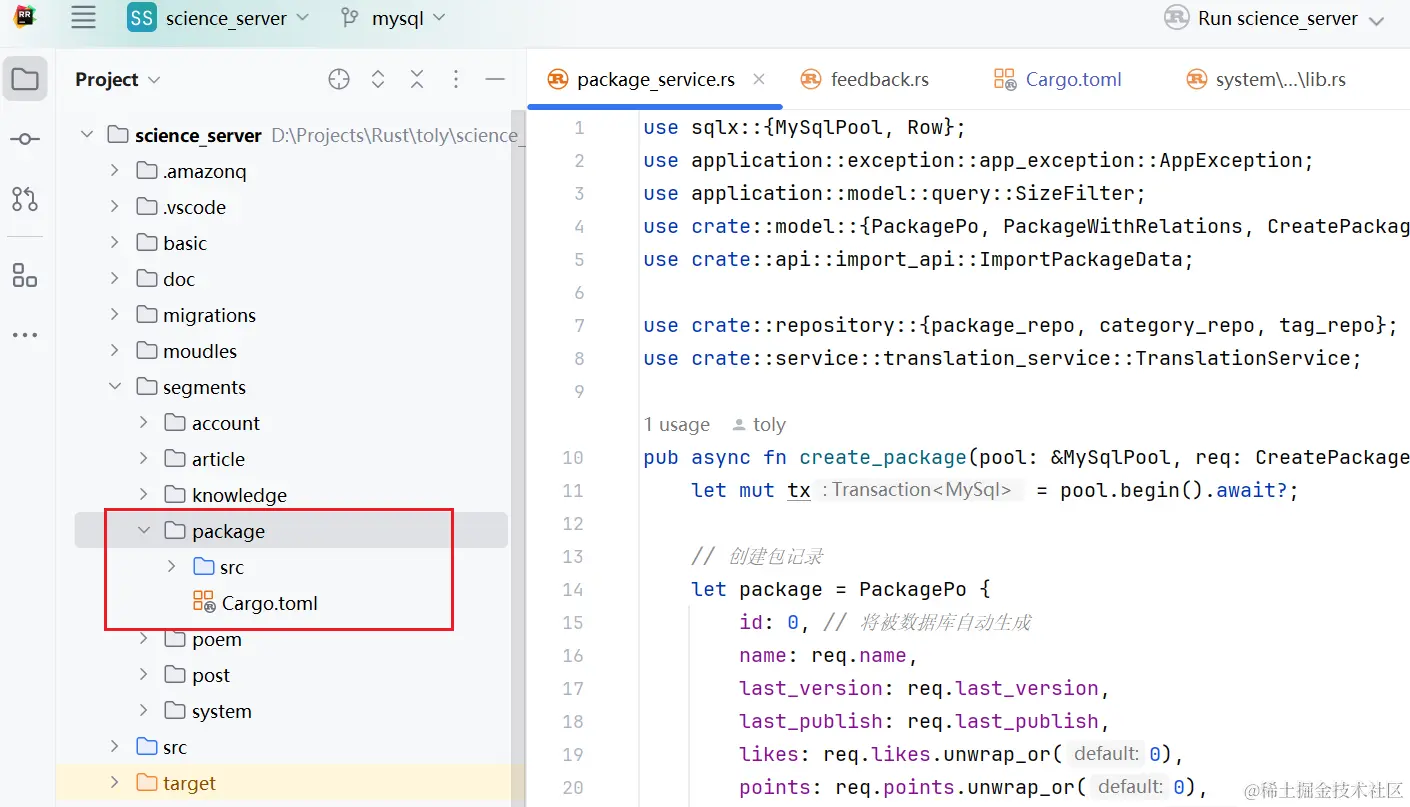This screenshot has height=807, width=1410.
Task: Click line number 10 in the gutter
Action: click(573, 457)
